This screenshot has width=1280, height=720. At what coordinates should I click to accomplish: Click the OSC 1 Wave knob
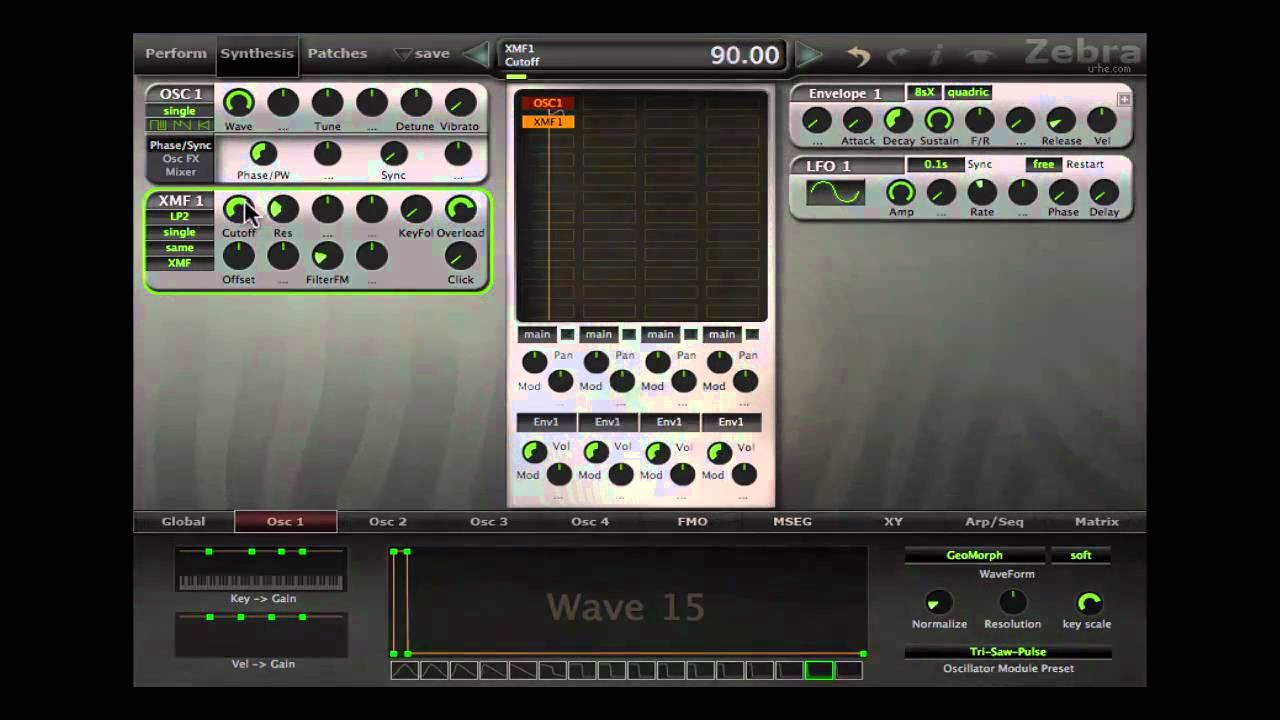pos(238,102)
